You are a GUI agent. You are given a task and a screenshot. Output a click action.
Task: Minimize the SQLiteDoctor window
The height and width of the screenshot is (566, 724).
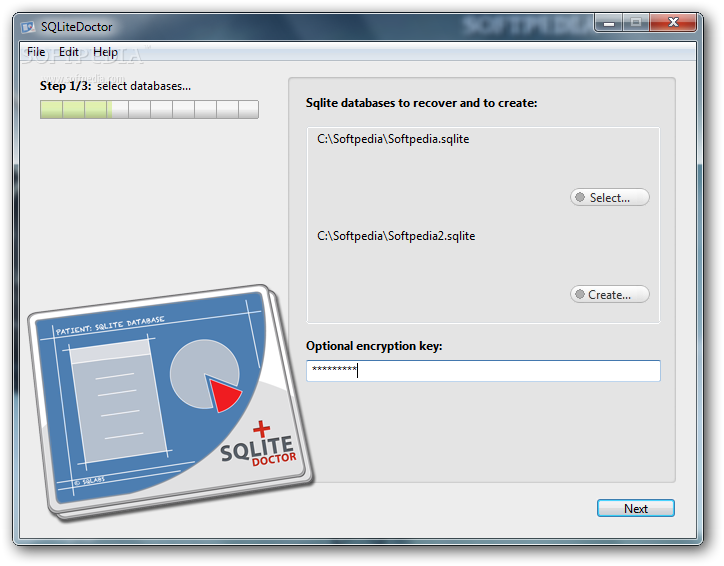(609, 22)
